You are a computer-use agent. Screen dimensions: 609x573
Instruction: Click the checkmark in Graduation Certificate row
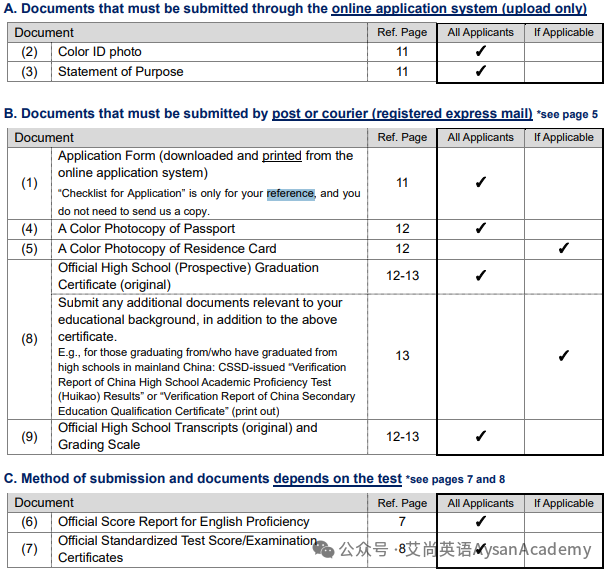pyautogui.click(x=480, y=275)
